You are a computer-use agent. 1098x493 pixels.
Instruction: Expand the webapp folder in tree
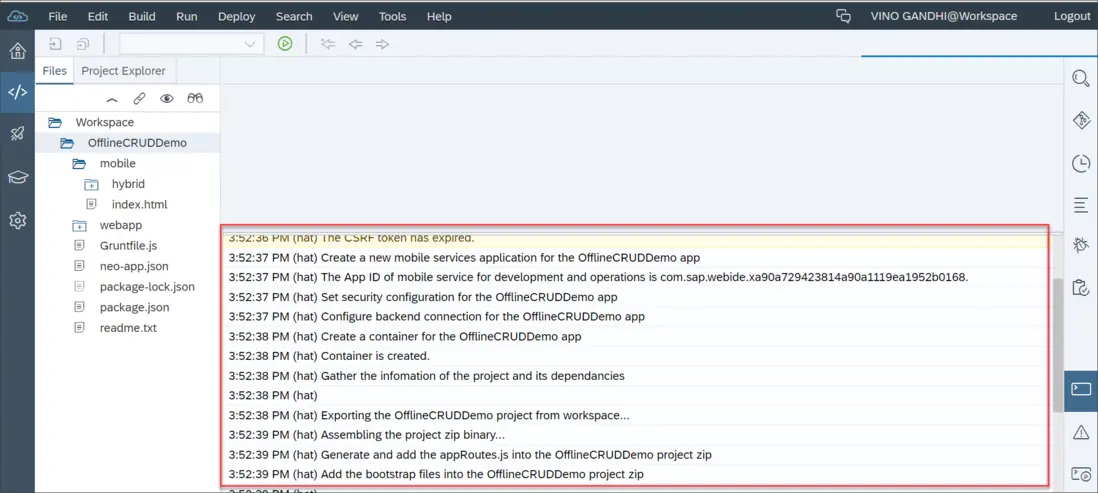[79, 225]
